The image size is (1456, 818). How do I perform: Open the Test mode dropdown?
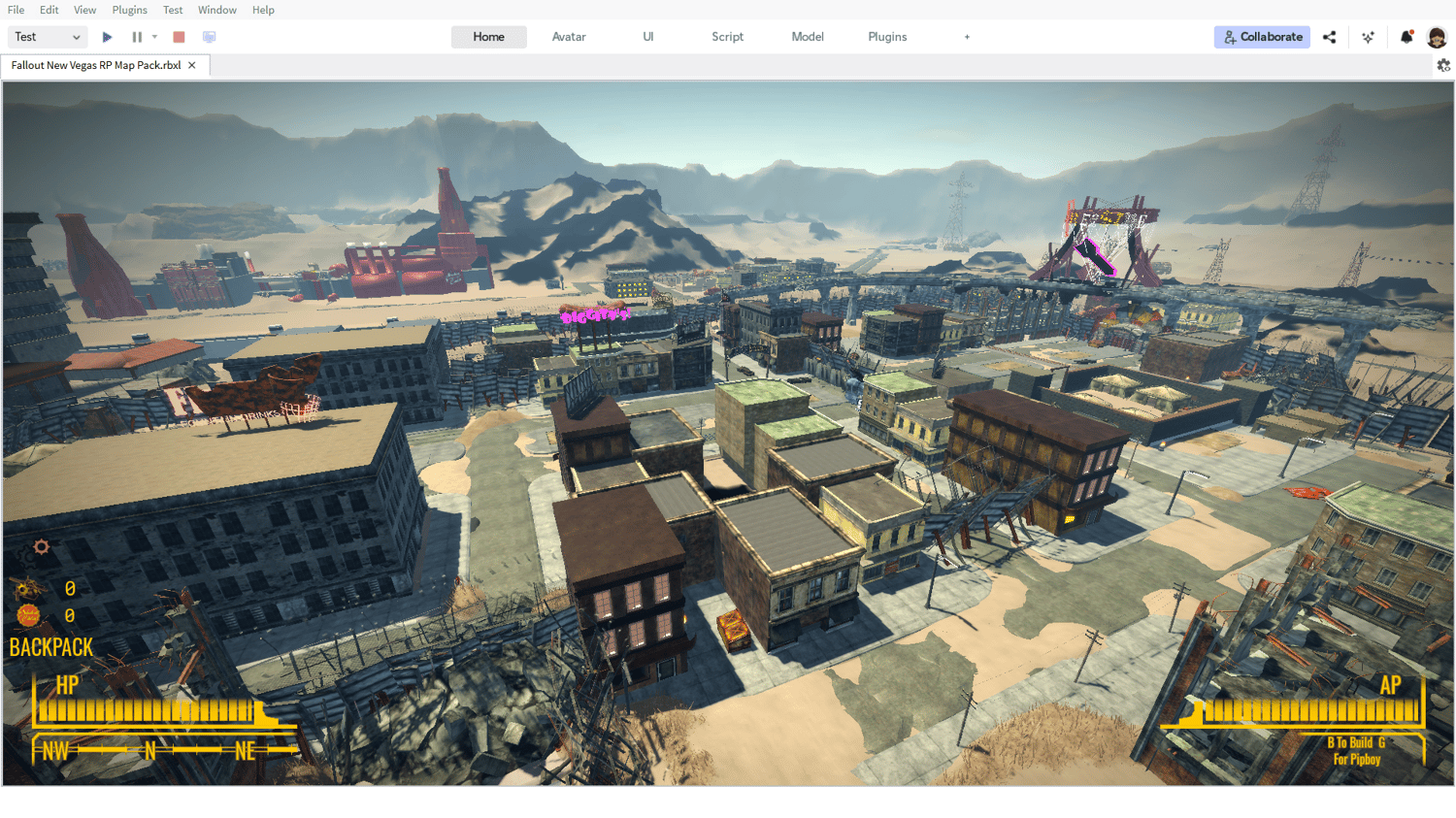click(x=48, y=37)
